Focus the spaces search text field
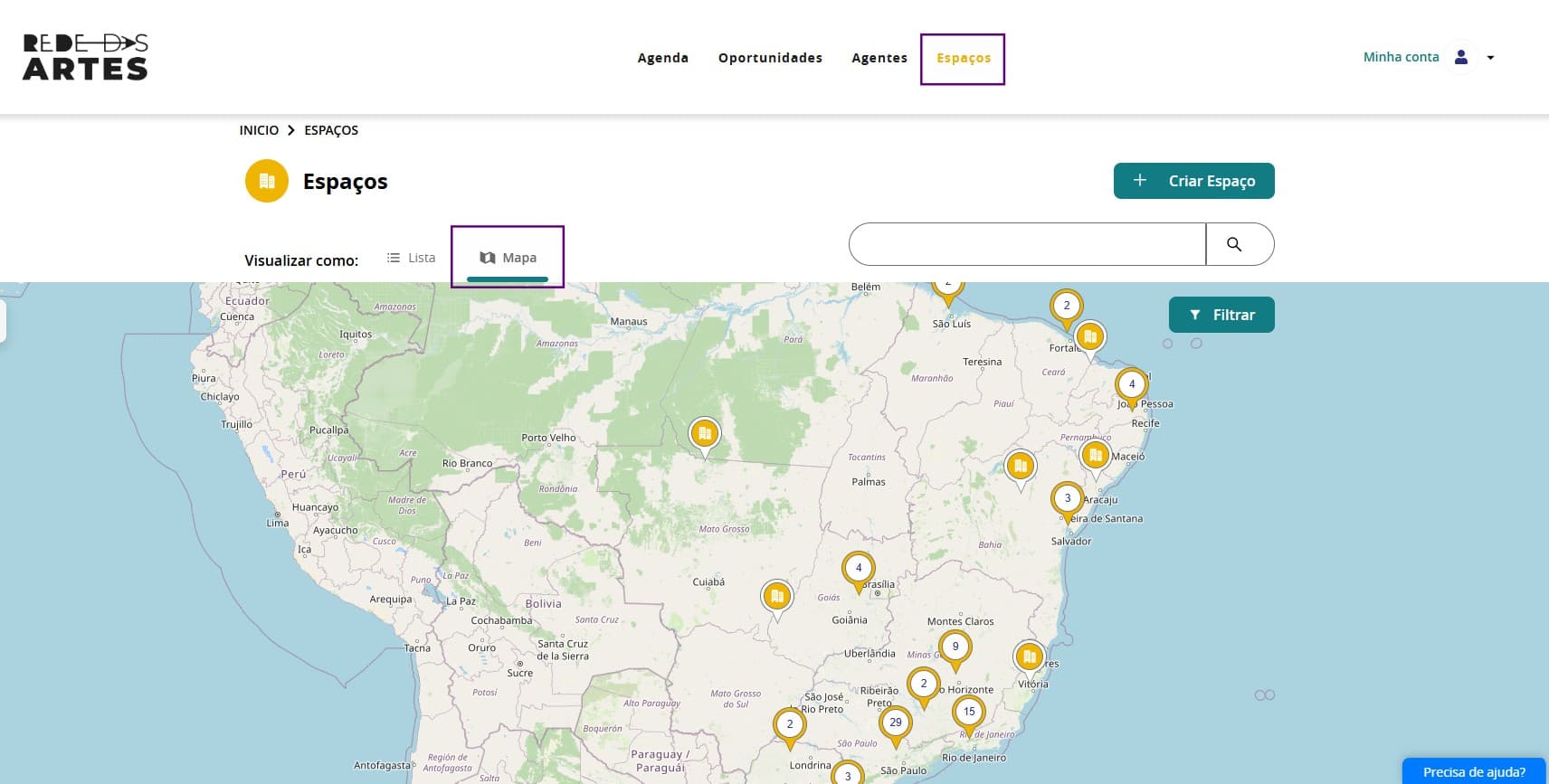The image size is (1549, 784). [x=1027, y=244]
